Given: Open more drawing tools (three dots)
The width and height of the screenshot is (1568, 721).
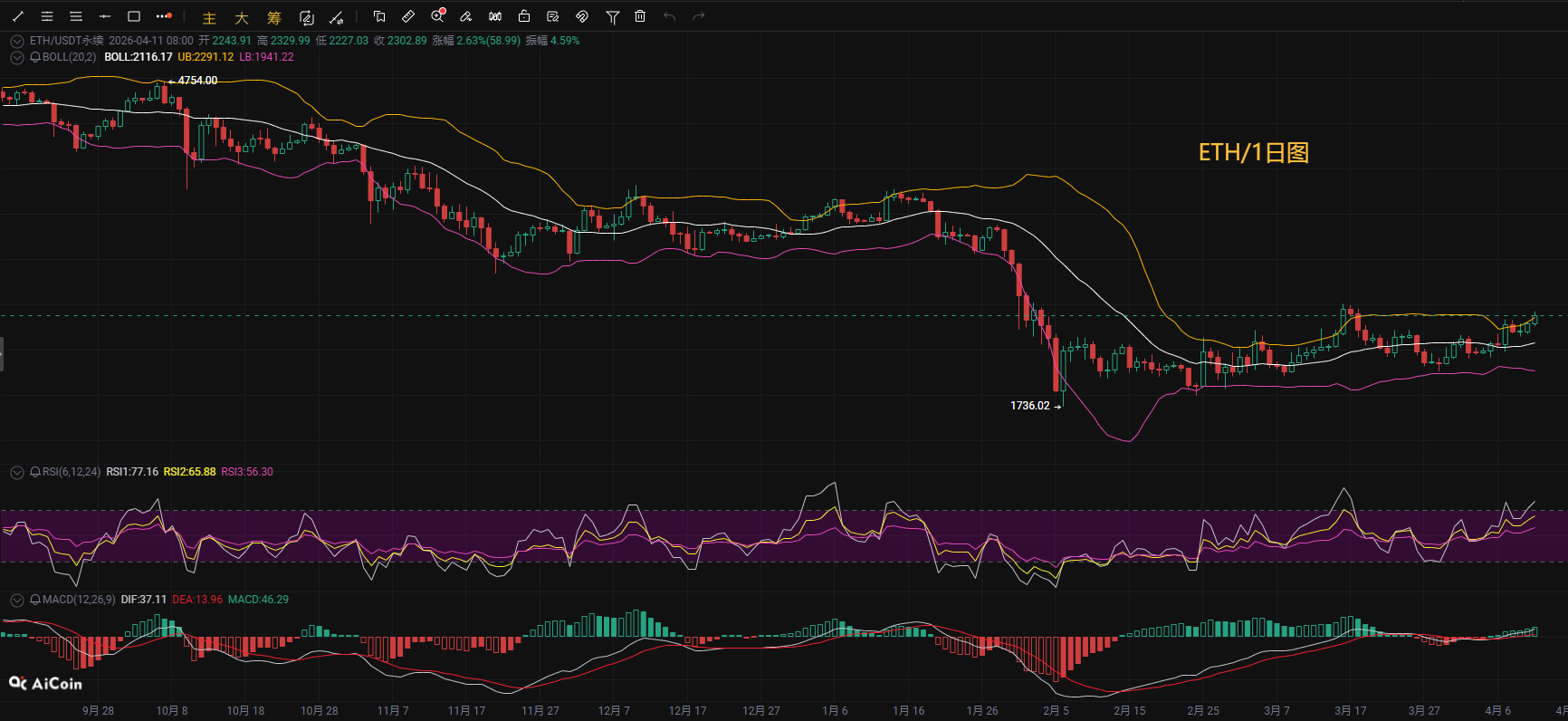Looking at the screenshot, I should click(x=163, y=16).
